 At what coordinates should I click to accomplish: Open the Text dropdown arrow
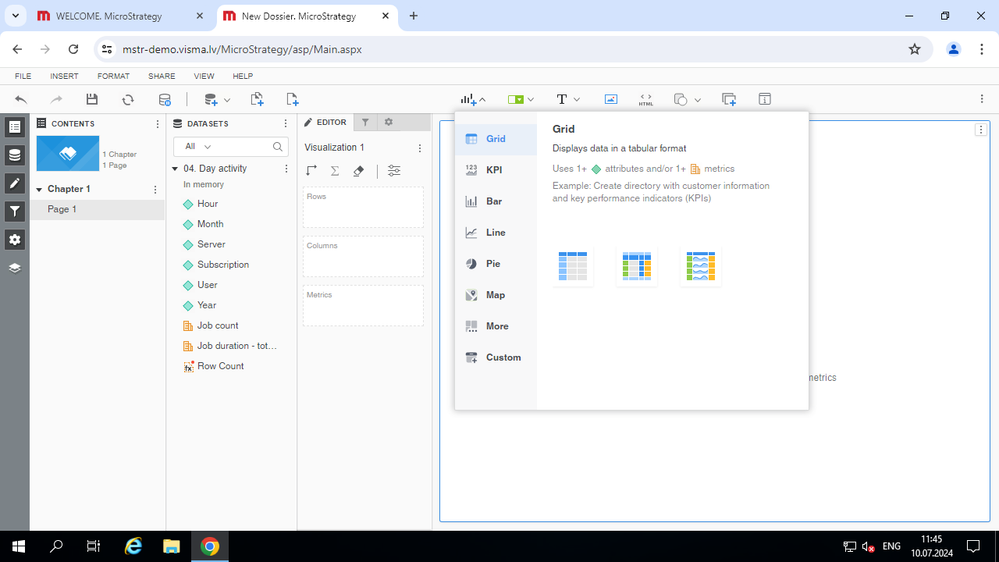577,100
